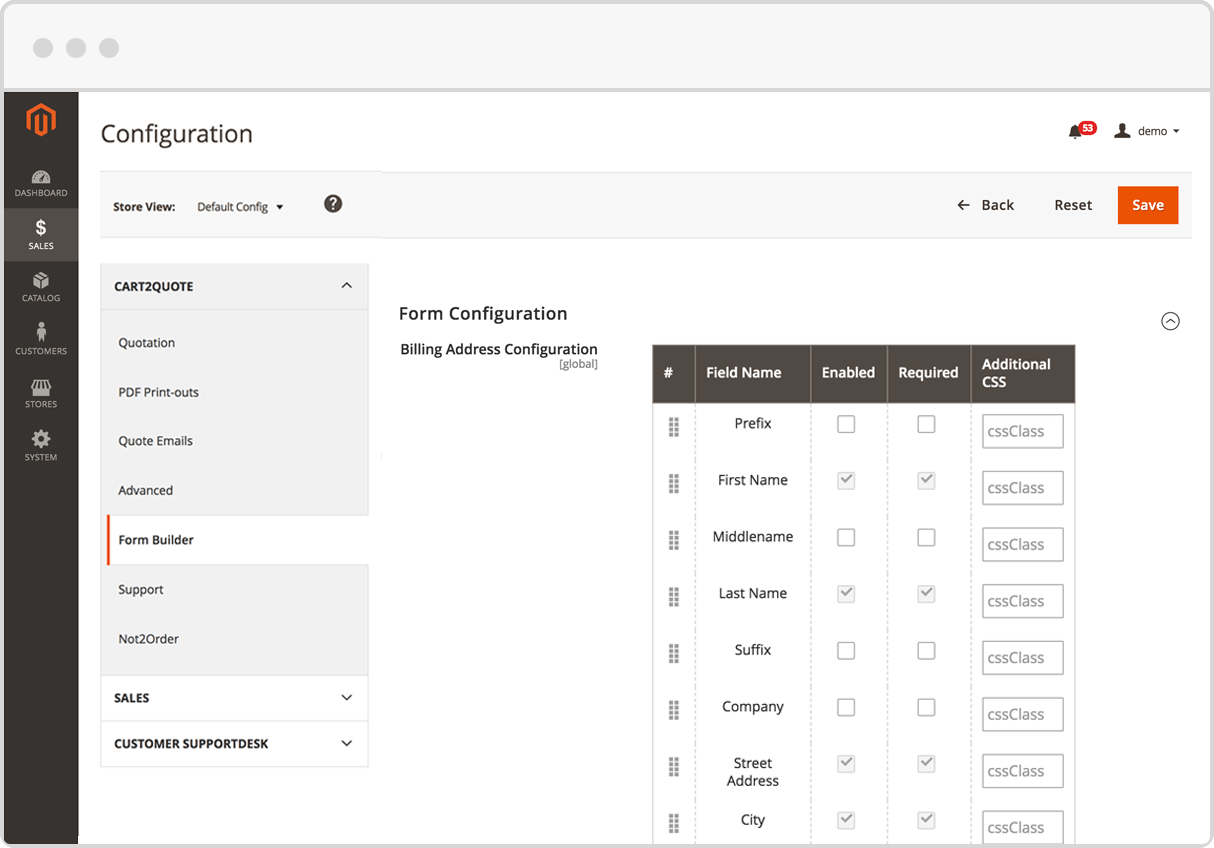Viewport: 1214px width, 848px height.
Task: Click the demo user avatar icon
Action: click(x=1122, y=131)
